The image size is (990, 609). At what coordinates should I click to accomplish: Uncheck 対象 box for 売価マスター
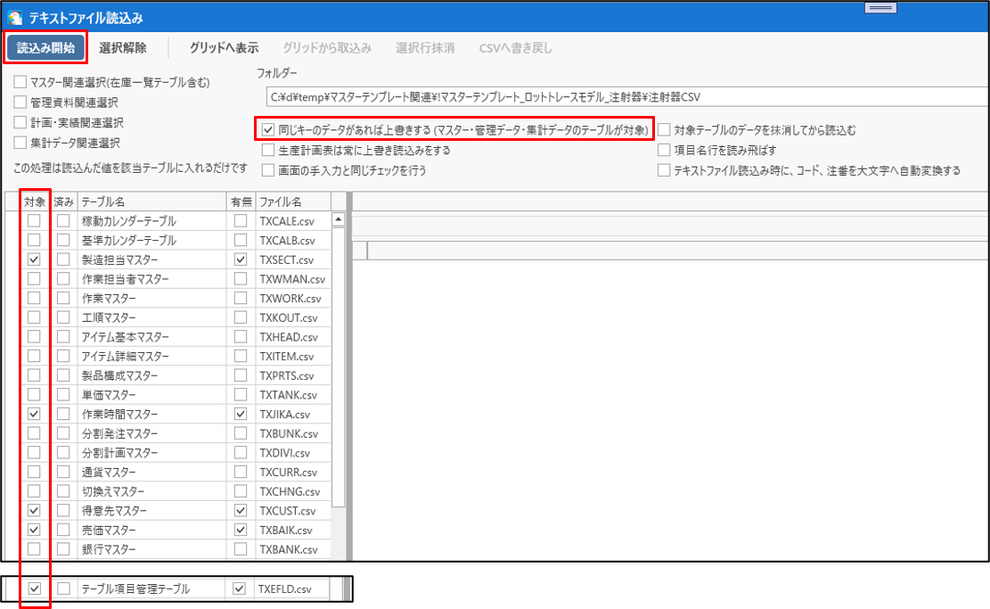click(34, 530)
